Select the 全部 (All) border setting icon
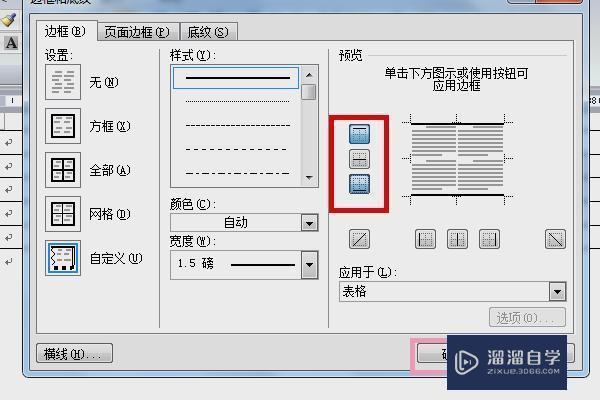The width and height of the screenshot is (600, 400). [x=63, y=170]
